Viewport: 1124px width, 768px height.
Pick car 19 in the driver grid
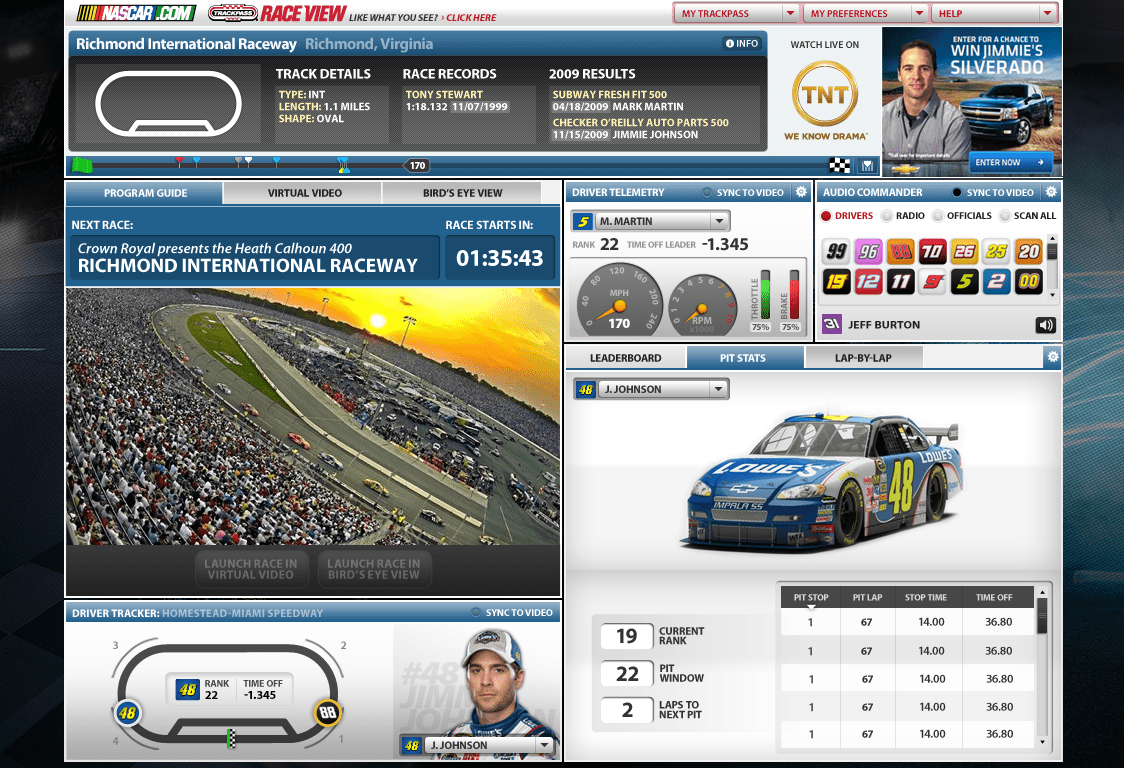click(836, 282)
